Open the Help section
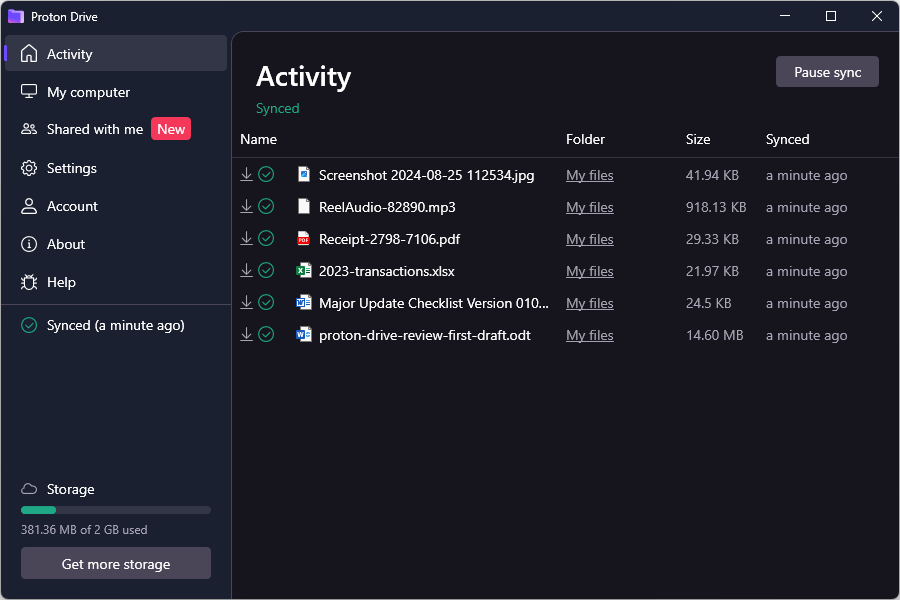Image resolution: width=900 pixels, height=600 pixels. [116, 282]
